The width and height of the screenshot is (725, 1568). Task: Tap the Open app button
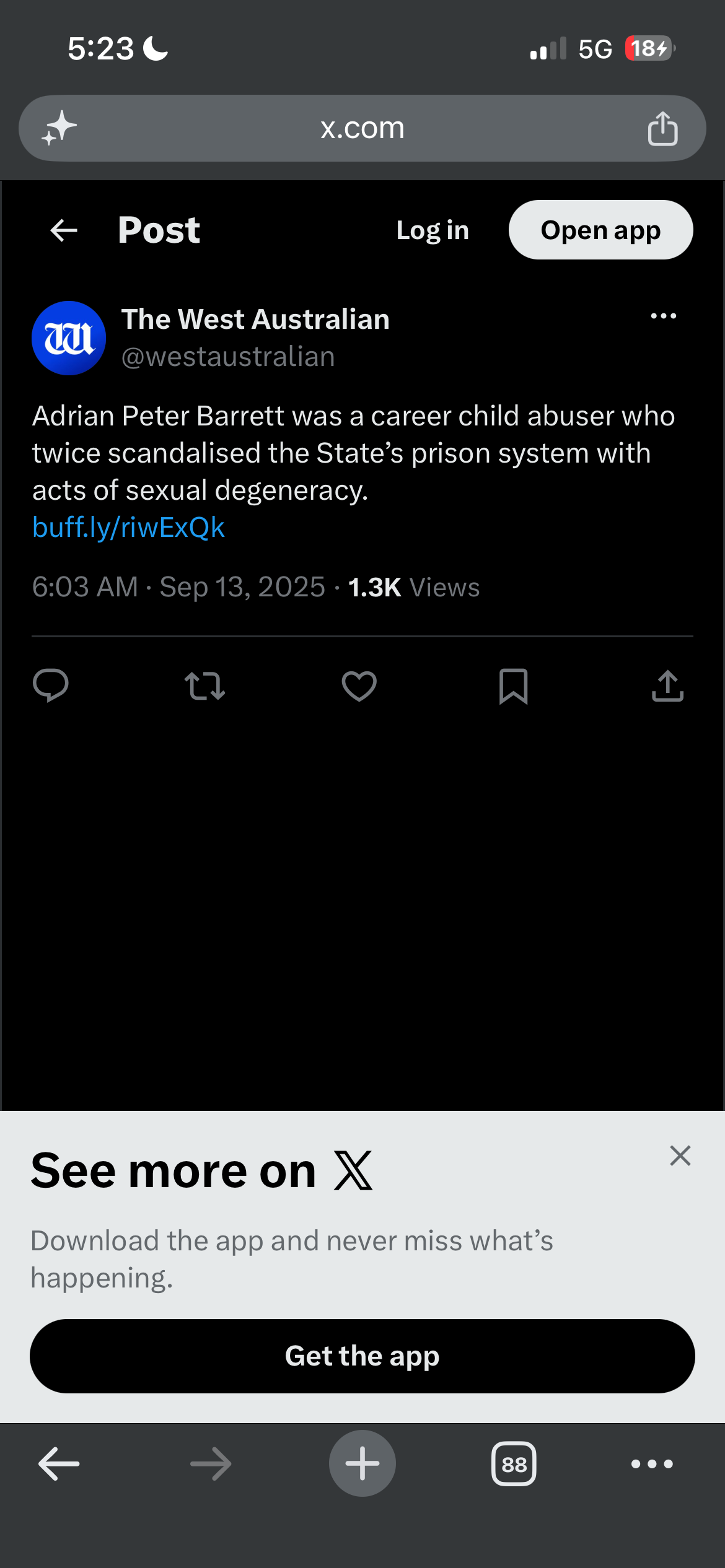point(601,230)
